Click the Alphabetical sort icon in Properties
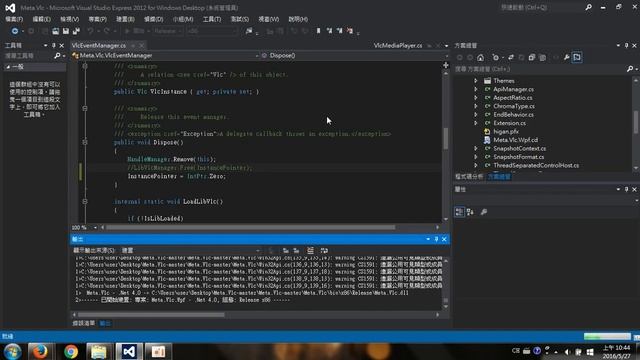640x360 pixels. click(470, 212)
